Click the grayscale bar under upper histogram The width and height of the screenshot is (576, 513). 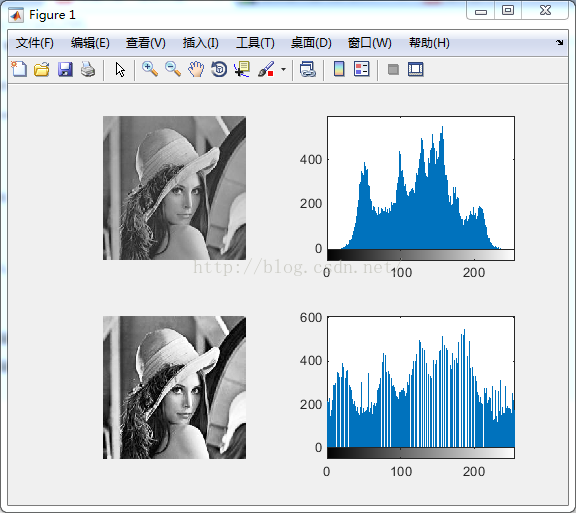pyautogui.click(x=421, y=255)
